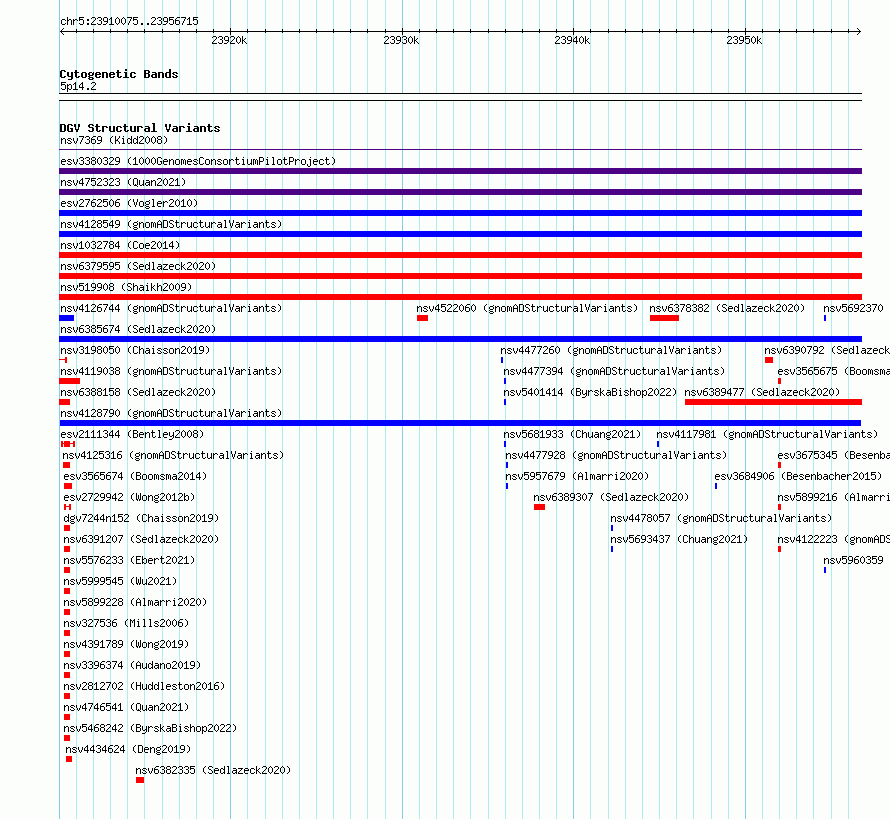Screen dimensions: 890x819
Task: Click the red bar below nsv4522060
Action: [422, 318]
